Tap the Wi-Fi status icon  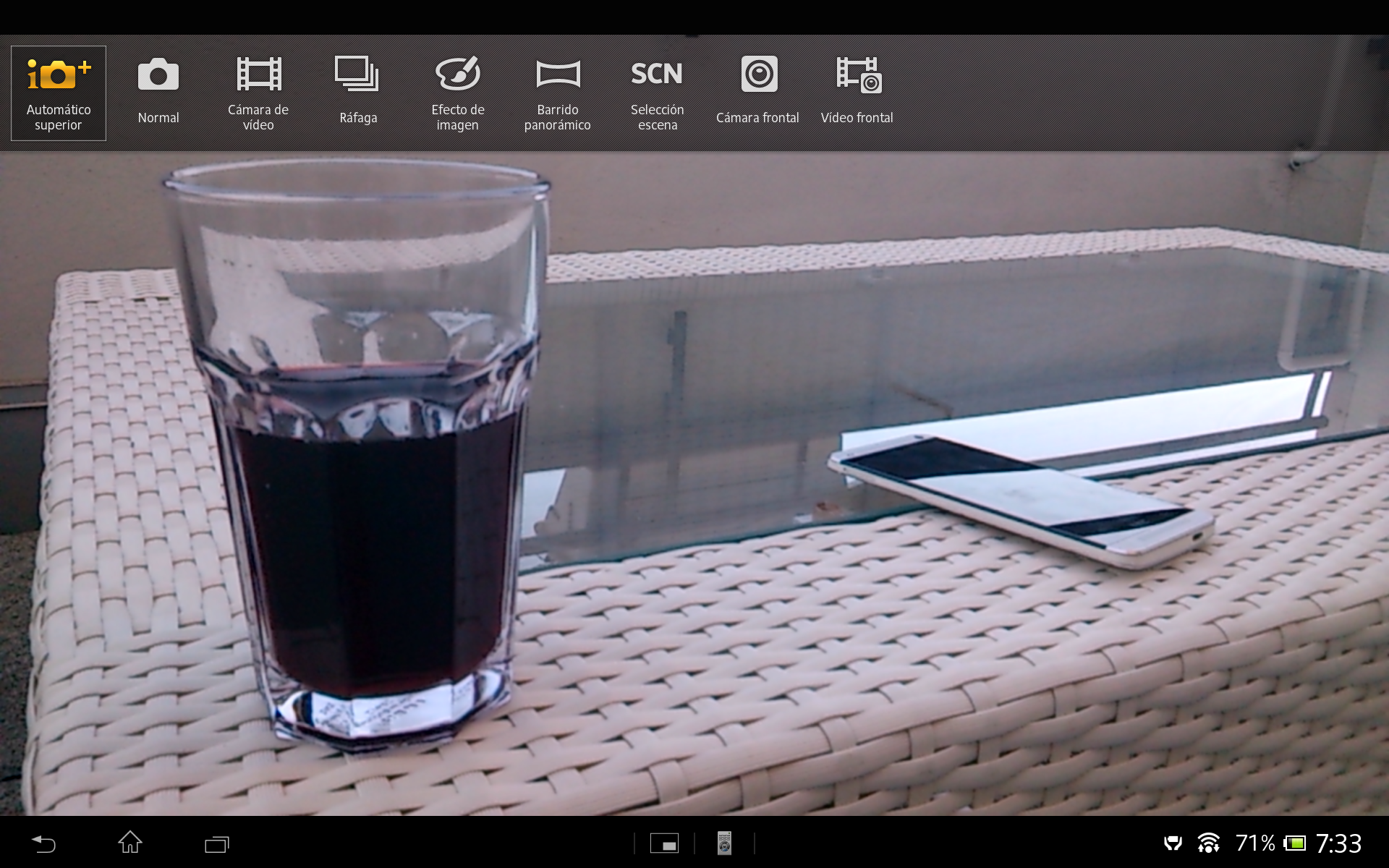click(x=1208, y=843)
